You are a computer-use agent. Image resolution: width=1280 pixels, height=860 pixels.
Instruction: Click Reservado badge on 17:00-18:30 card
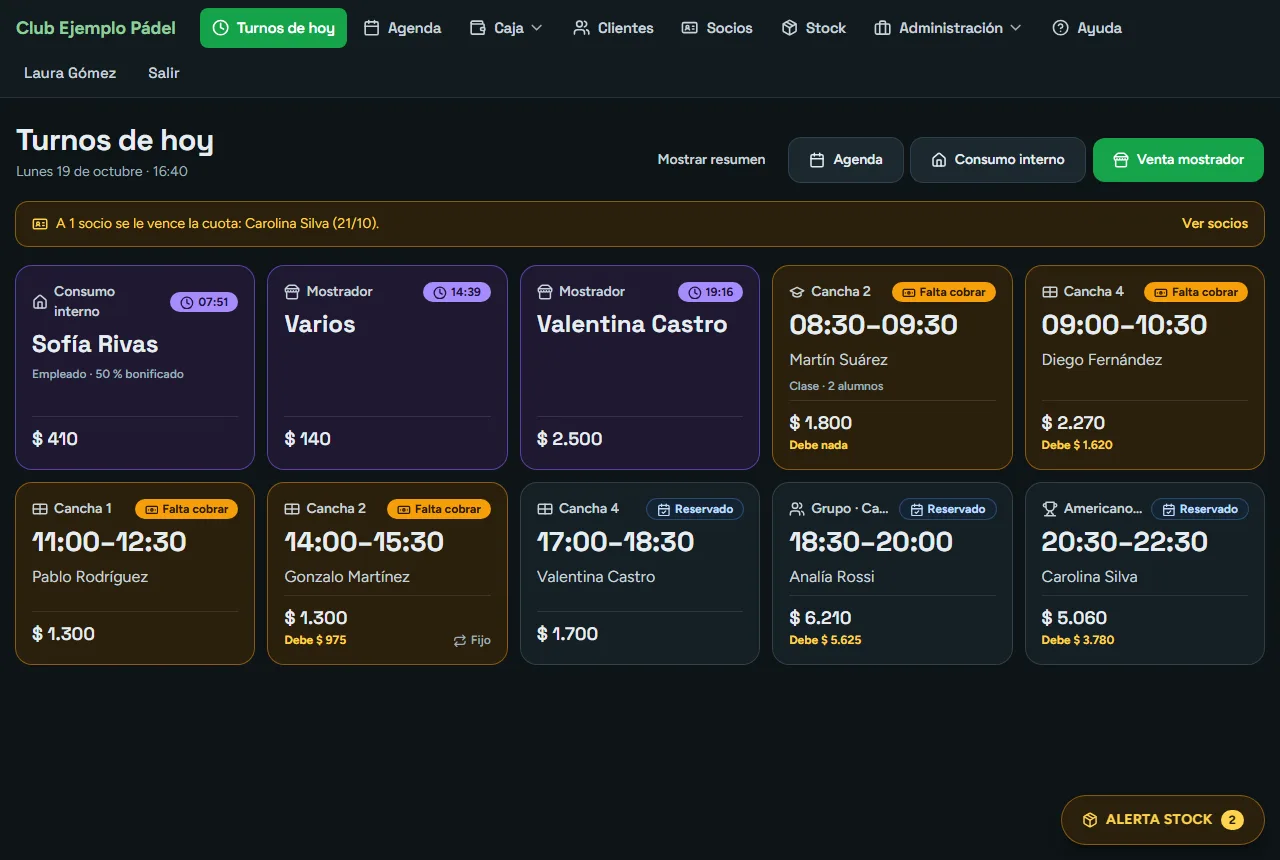coord(694,509)
